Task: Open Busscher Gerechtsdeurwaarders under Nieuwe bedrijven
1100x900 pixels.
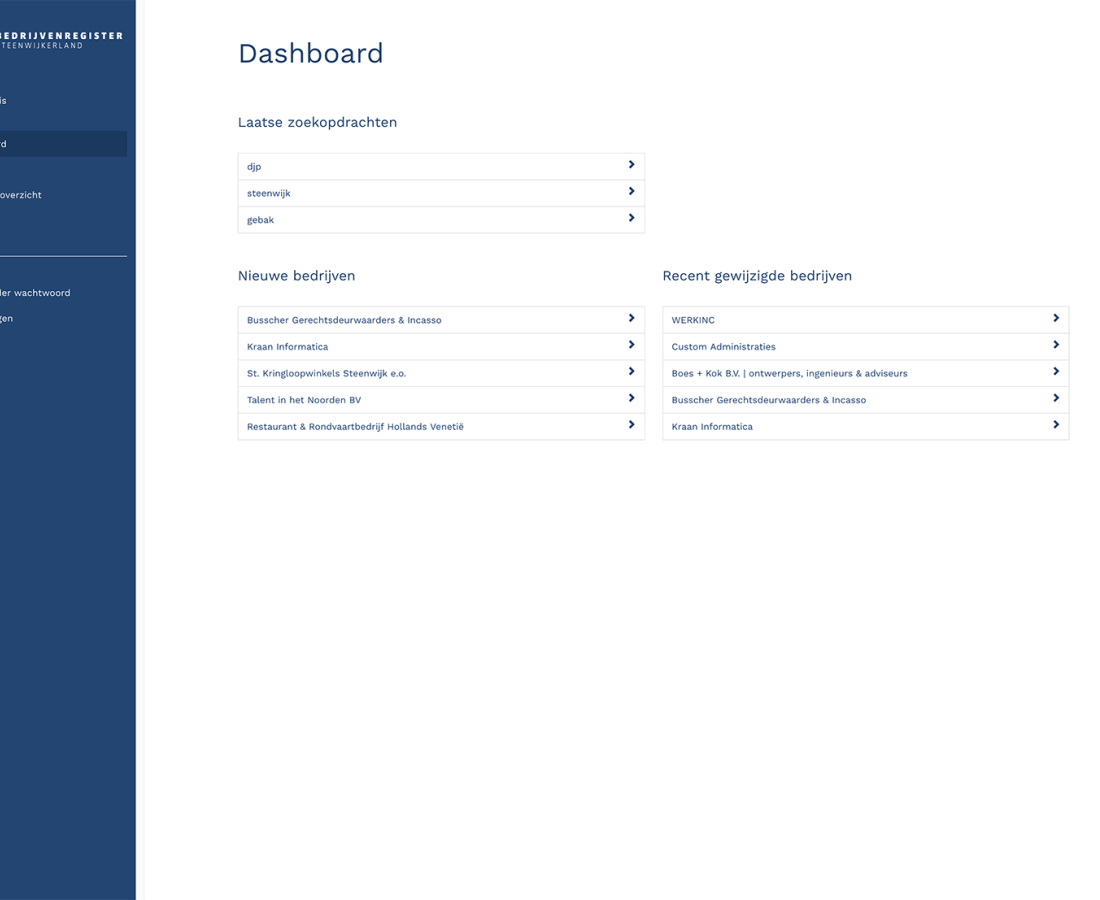Action: click(441, 320)
